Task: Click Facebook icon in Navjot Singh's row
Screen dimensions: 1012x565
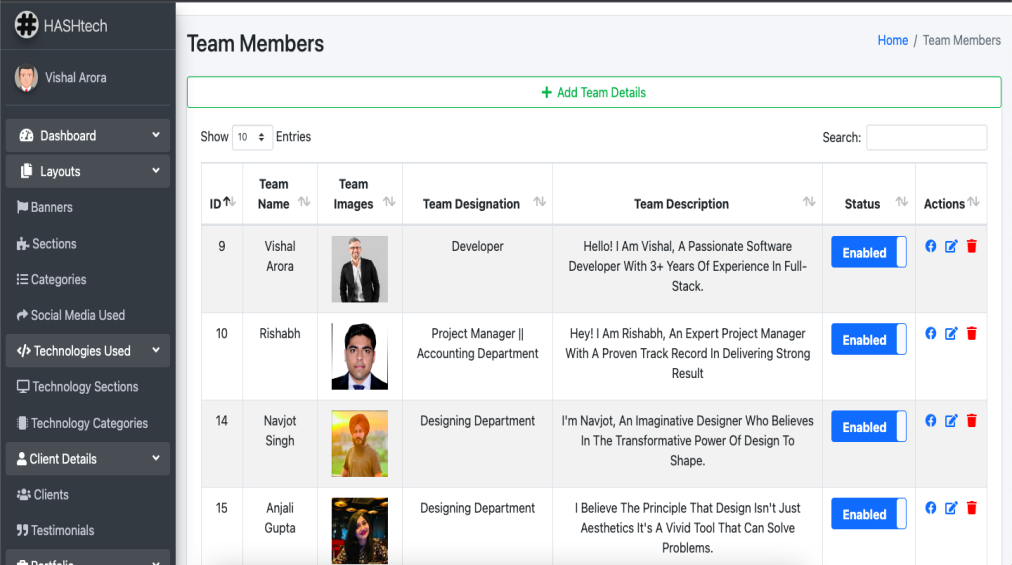Action: click(931, 421)
